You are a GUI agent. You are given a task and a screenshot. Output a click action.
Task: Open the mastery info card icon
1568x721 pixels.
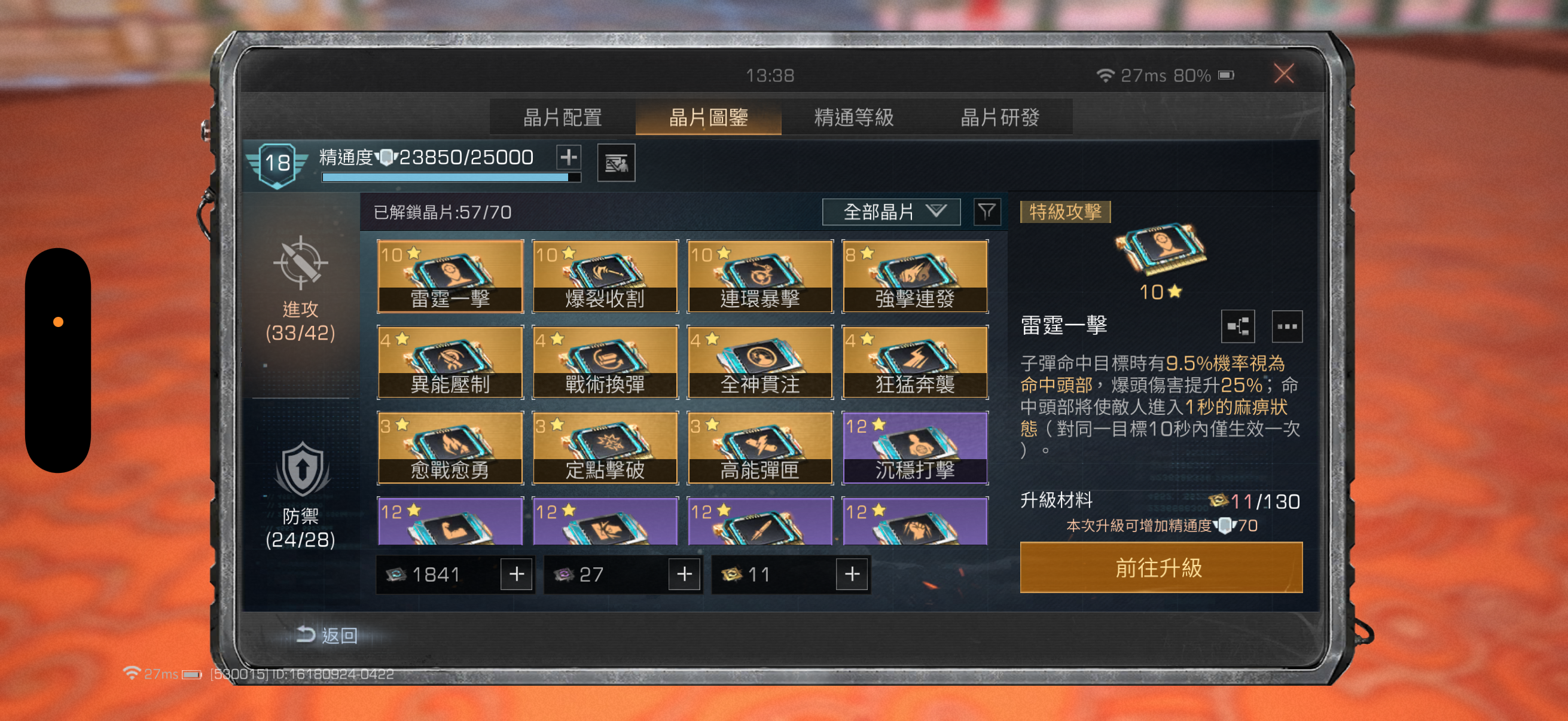coord(616,163)
